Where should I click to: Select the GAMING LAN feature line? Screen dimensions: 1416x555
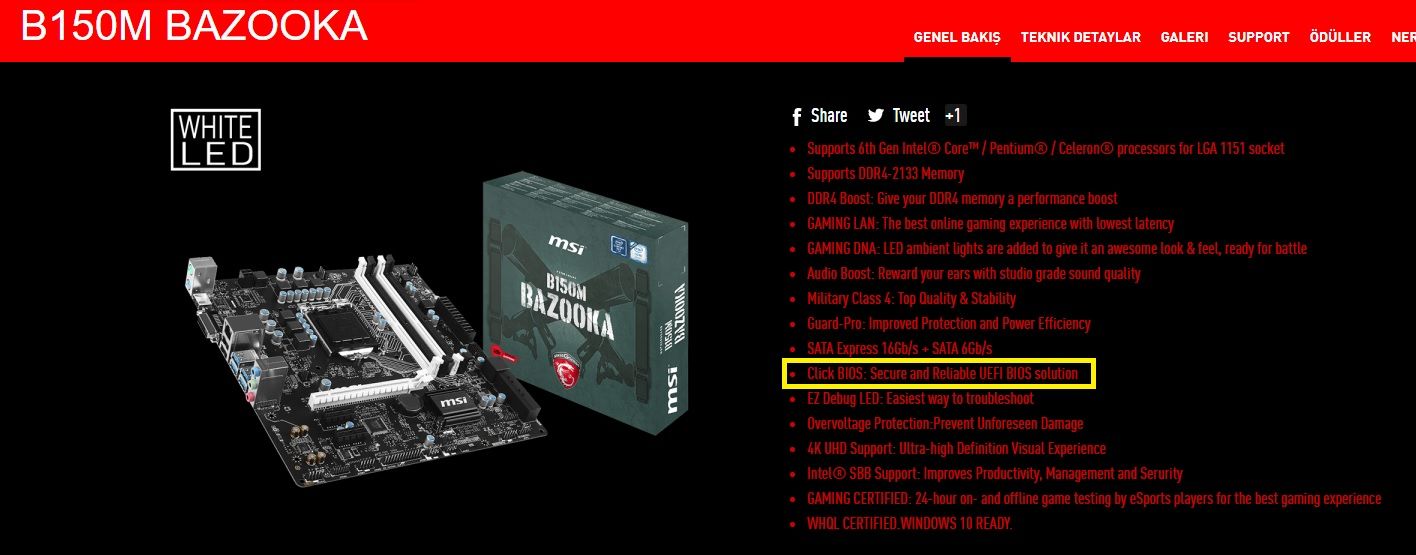pos(990,224)
